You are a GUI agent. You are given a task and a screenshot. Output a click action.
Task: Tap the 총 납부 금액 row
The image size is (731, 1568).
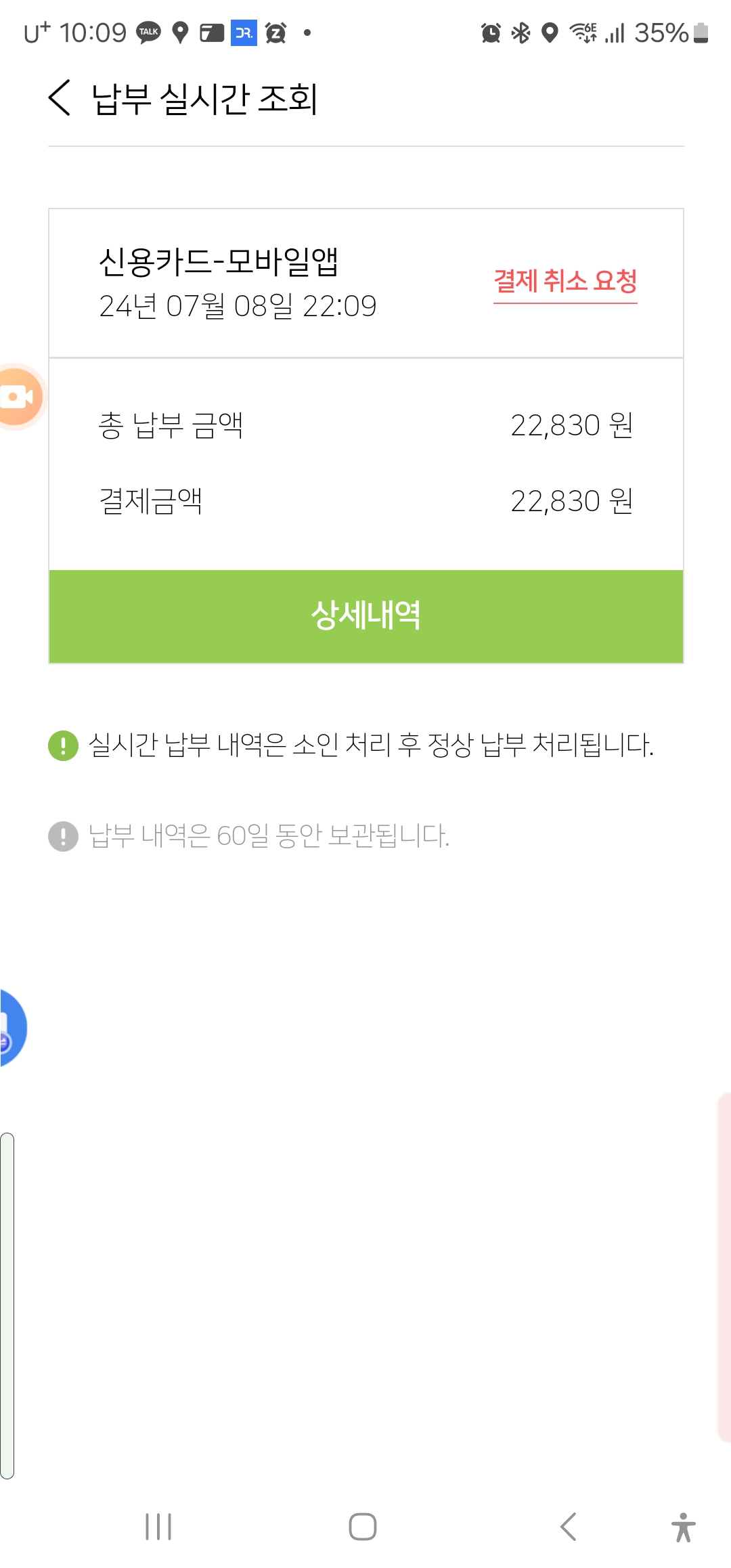click(x=365, y=426)
